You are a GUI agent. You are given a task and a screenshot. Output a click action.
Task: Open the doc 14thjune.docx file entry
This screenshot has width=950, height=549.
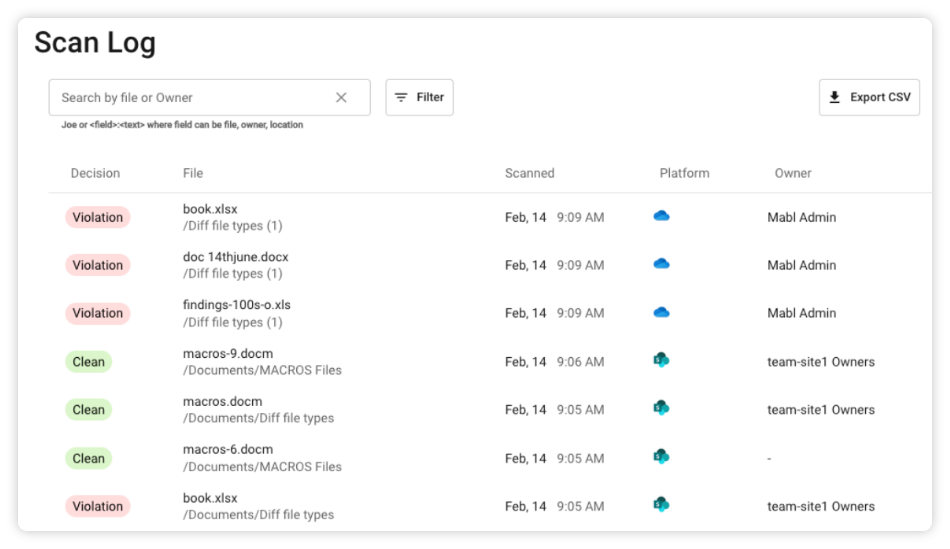(235, 257)
